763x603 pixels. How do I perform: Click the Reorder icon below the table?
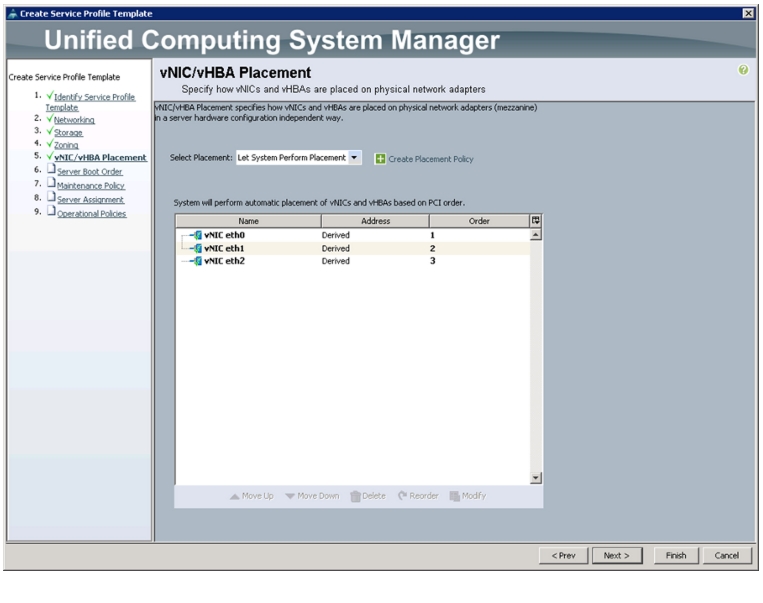point(402,496)
